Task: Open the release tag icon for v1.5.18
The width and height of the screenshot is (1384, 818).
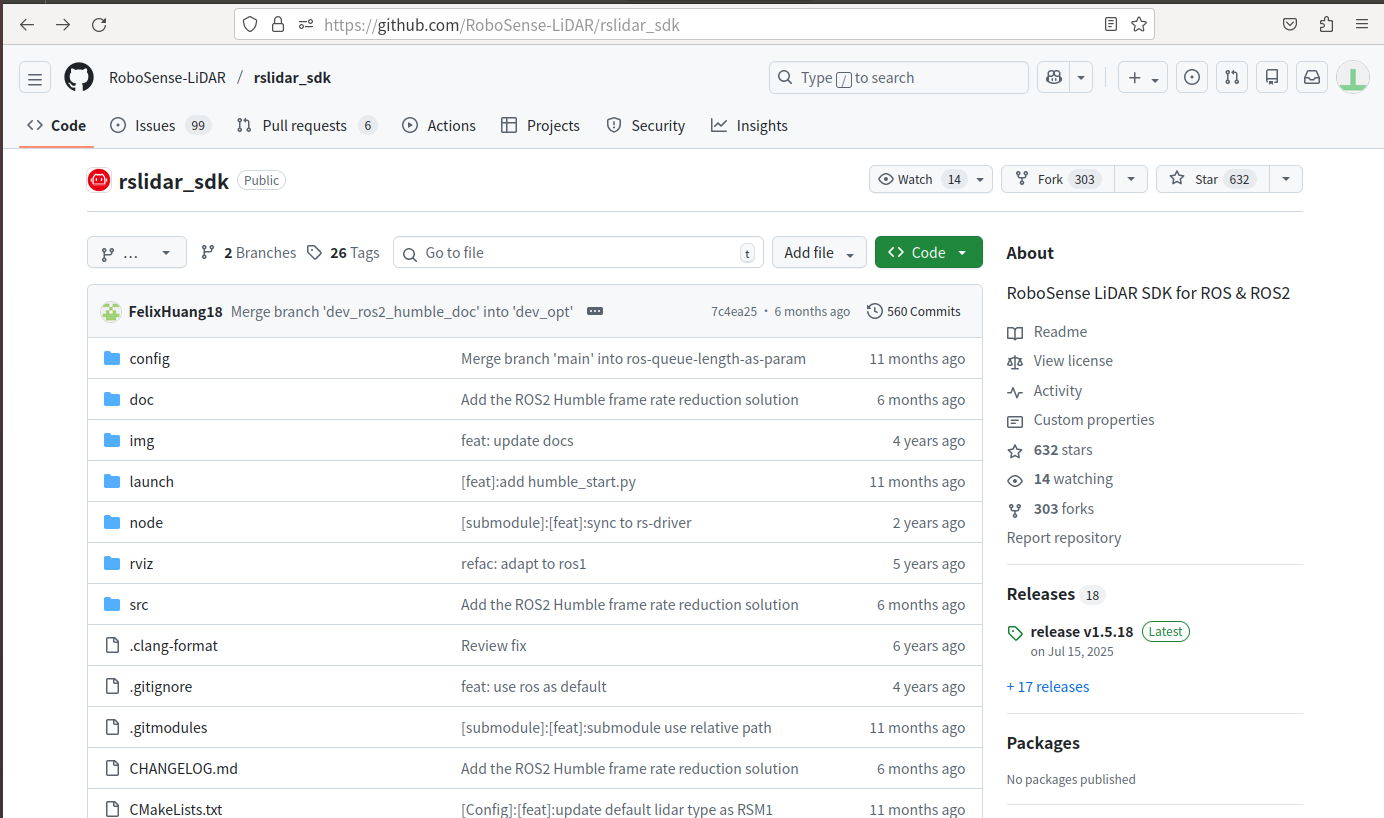Action: point(1015,633)
